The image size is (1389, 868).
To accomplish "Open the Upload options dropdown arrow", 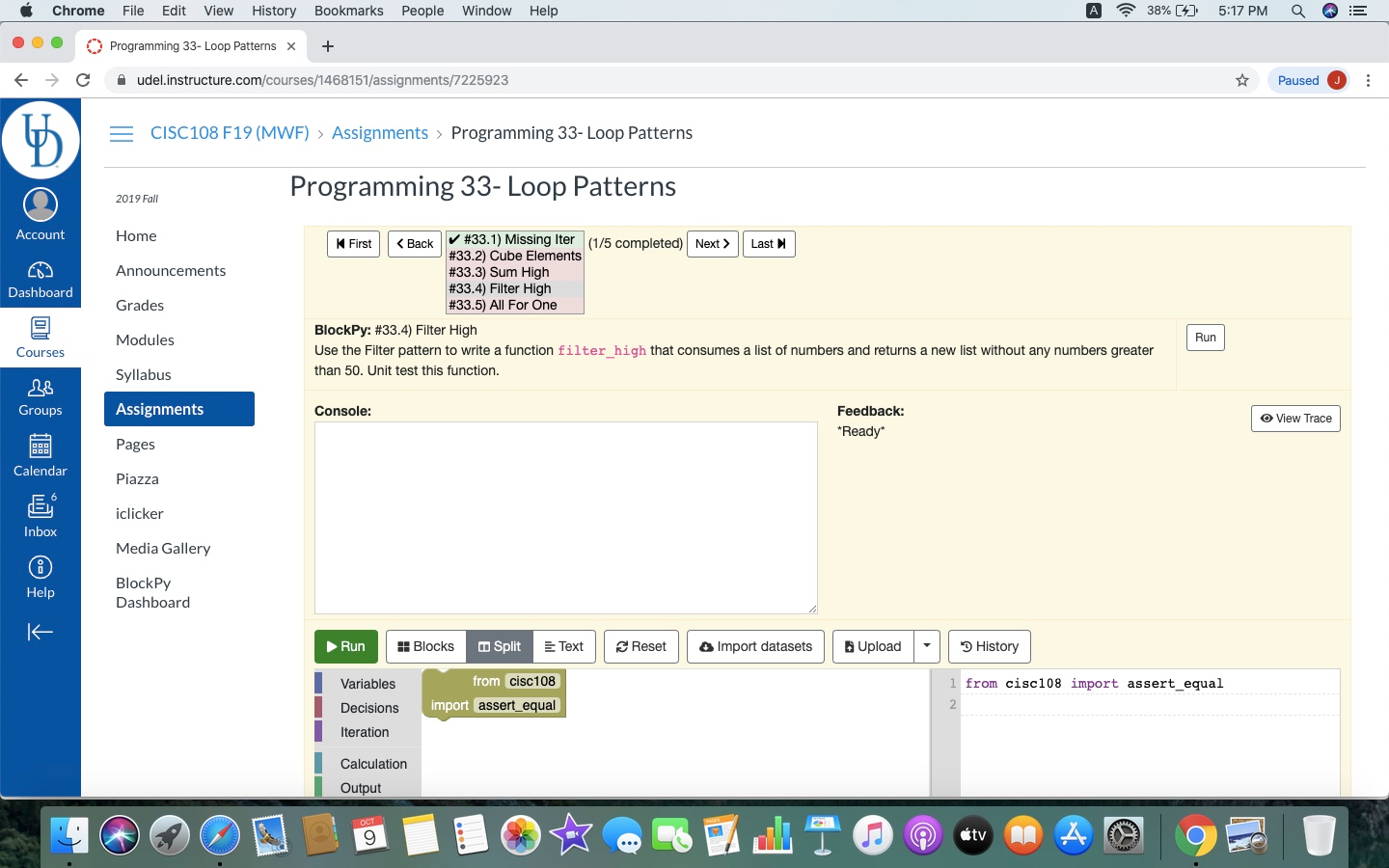I will click(926, 646).
